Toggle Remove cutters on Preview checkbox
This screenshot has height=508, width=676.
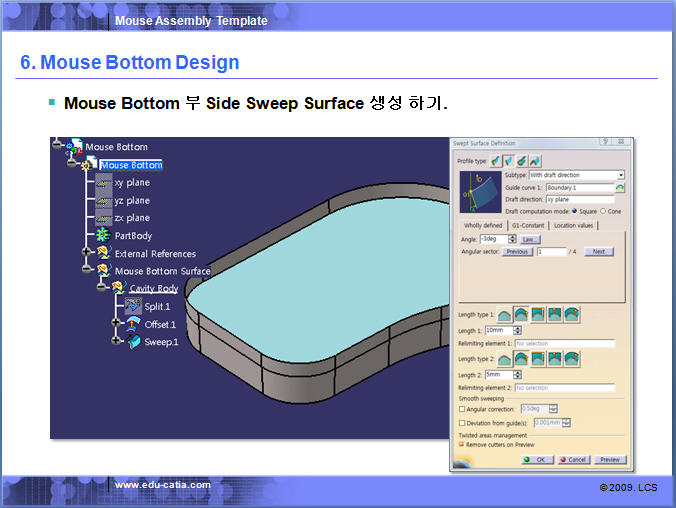[461, 444]
